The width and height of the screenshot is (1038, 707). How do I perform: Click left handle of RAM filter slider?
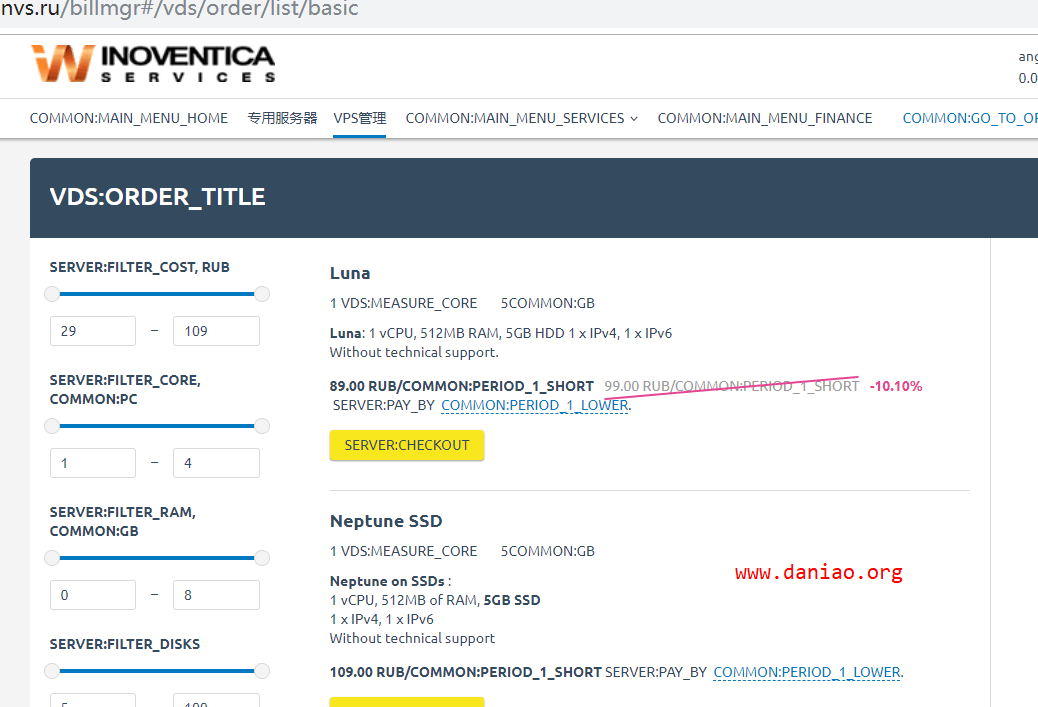coord(52,558)
